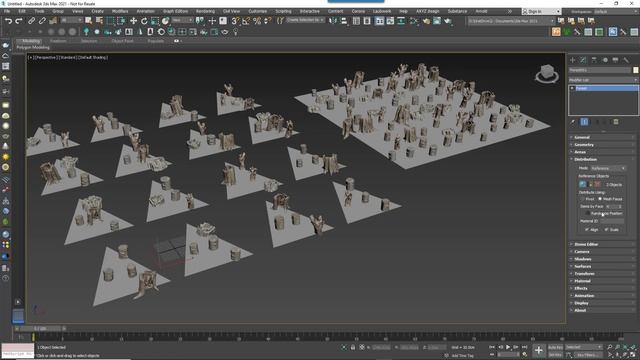Choose the Select and Rotate tool
The image size is (640, 360).
(x=144, y=20)
